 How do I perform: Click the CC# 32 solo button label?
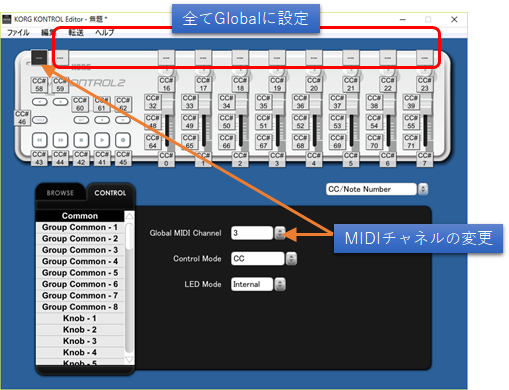point(152,102)
